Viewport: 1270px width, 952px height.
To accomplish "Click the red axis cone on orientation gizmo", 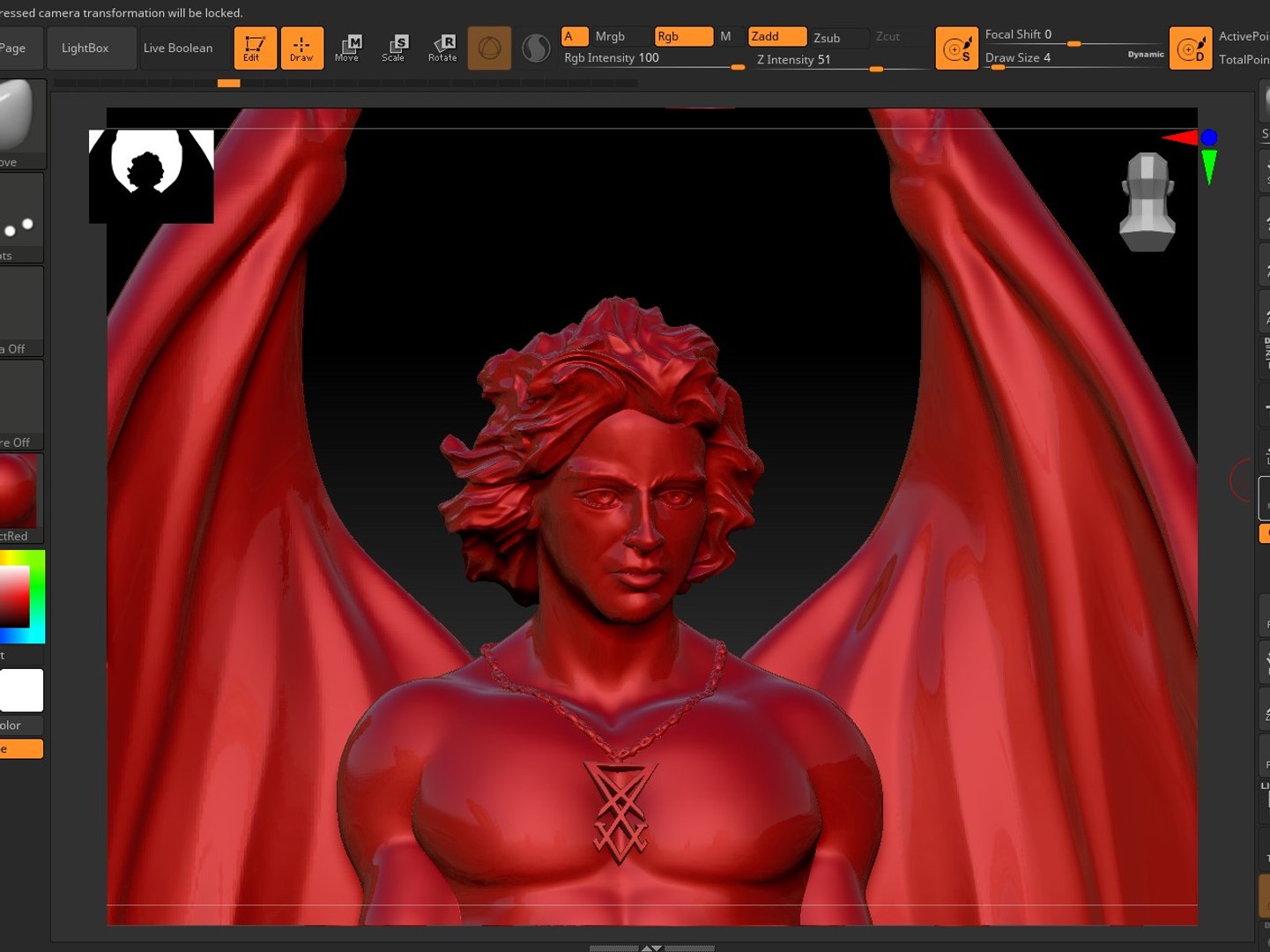I will [x=1179, y=138].
